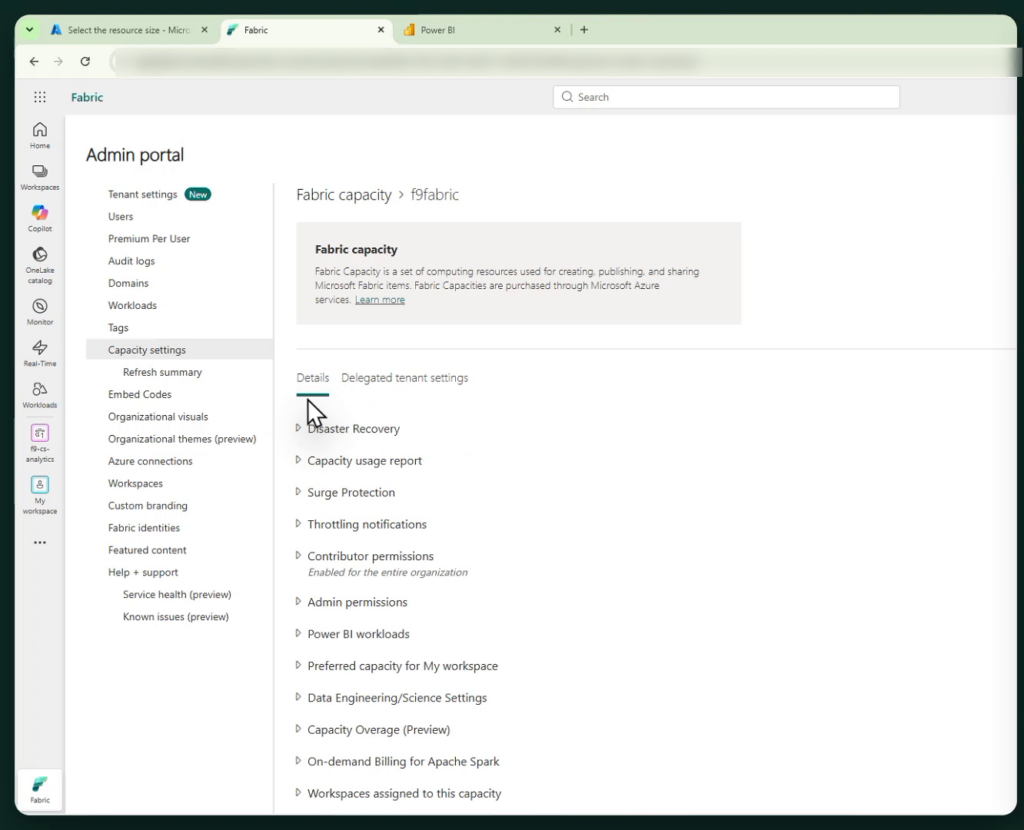The height and width of the screenshot is (830, 1024).
Task: Open Embed Codes
Action: pyautogui.click(x=140, y=394)
